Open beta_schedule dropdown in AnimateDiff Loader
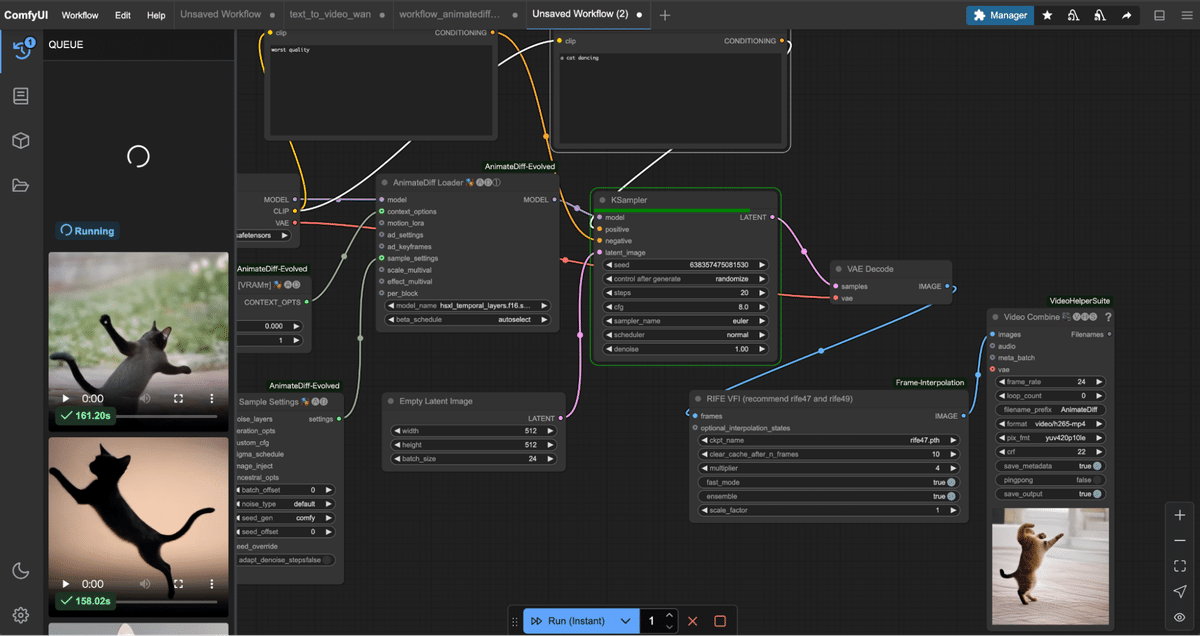 click(468, 319)
